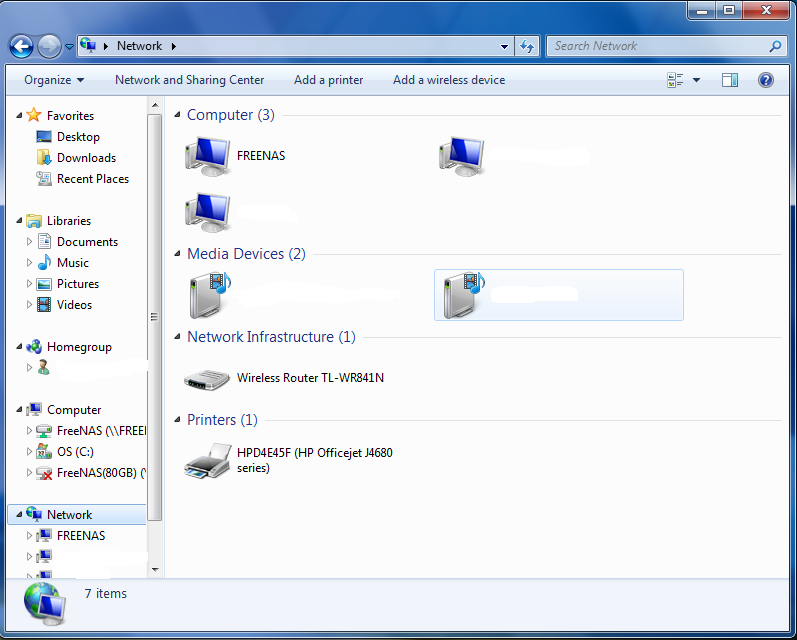
Task: Select the second computer beside FREENAS
Action: click(x=462, y=156)
